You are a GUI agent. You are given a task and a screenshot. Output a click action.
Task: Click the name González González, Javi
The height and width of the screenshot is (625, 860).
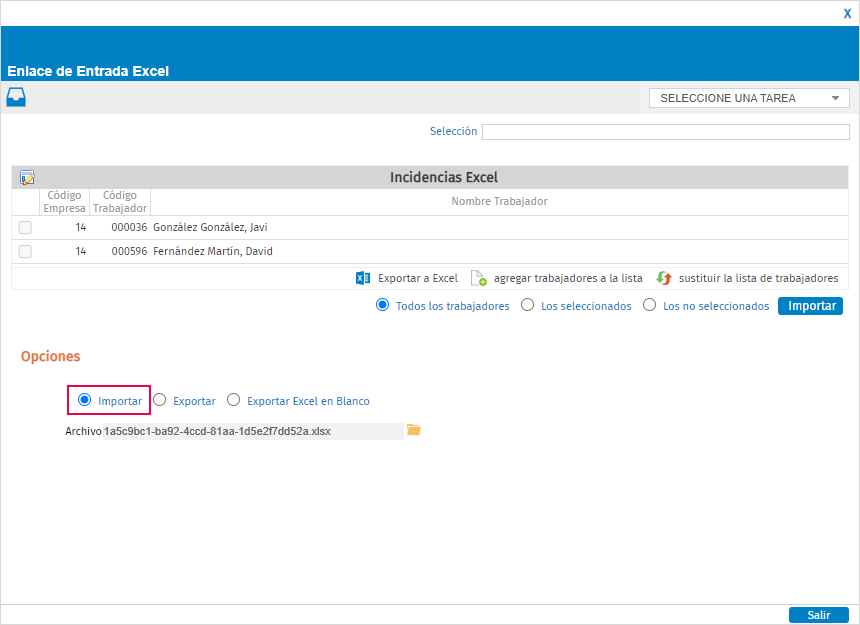click(210, 228)
